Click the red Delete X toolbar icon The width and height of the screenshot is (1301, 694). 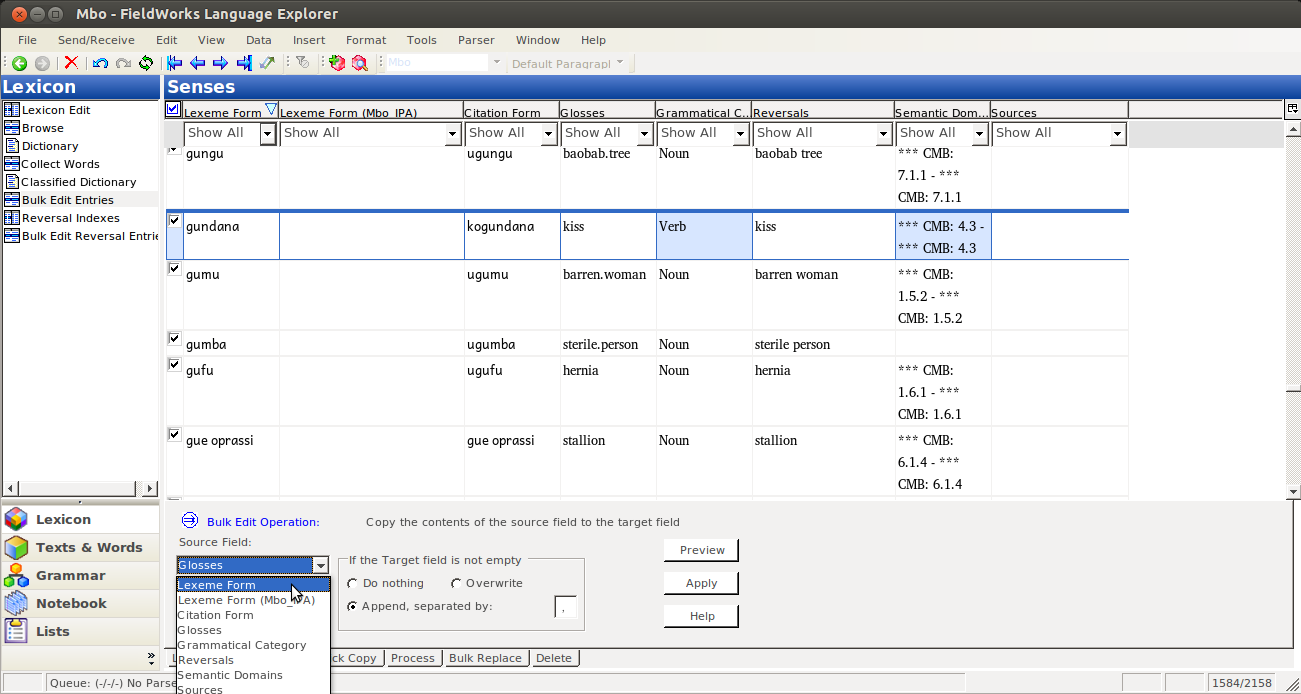(71, 63)
